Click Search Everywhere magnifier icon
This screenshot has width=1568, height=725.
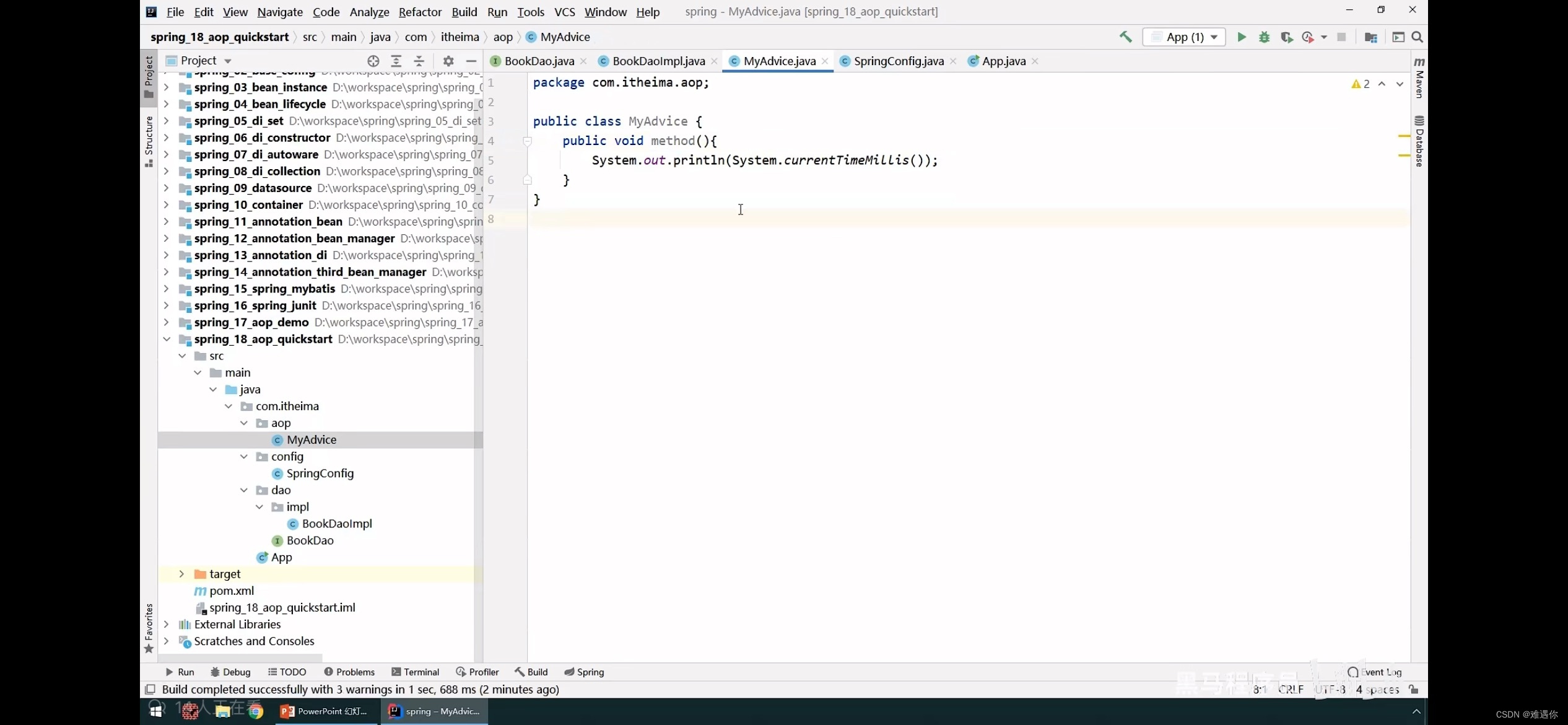click(x=1417, y=37)
